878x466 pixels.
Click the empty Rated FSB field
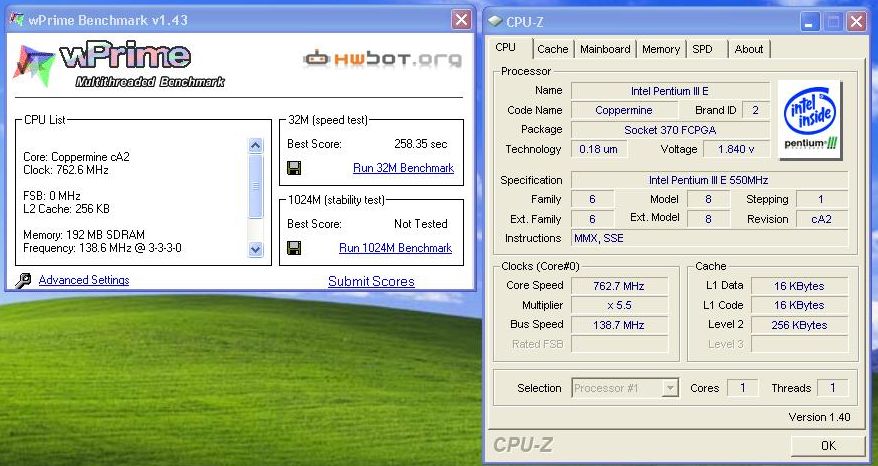pos(619,344)
